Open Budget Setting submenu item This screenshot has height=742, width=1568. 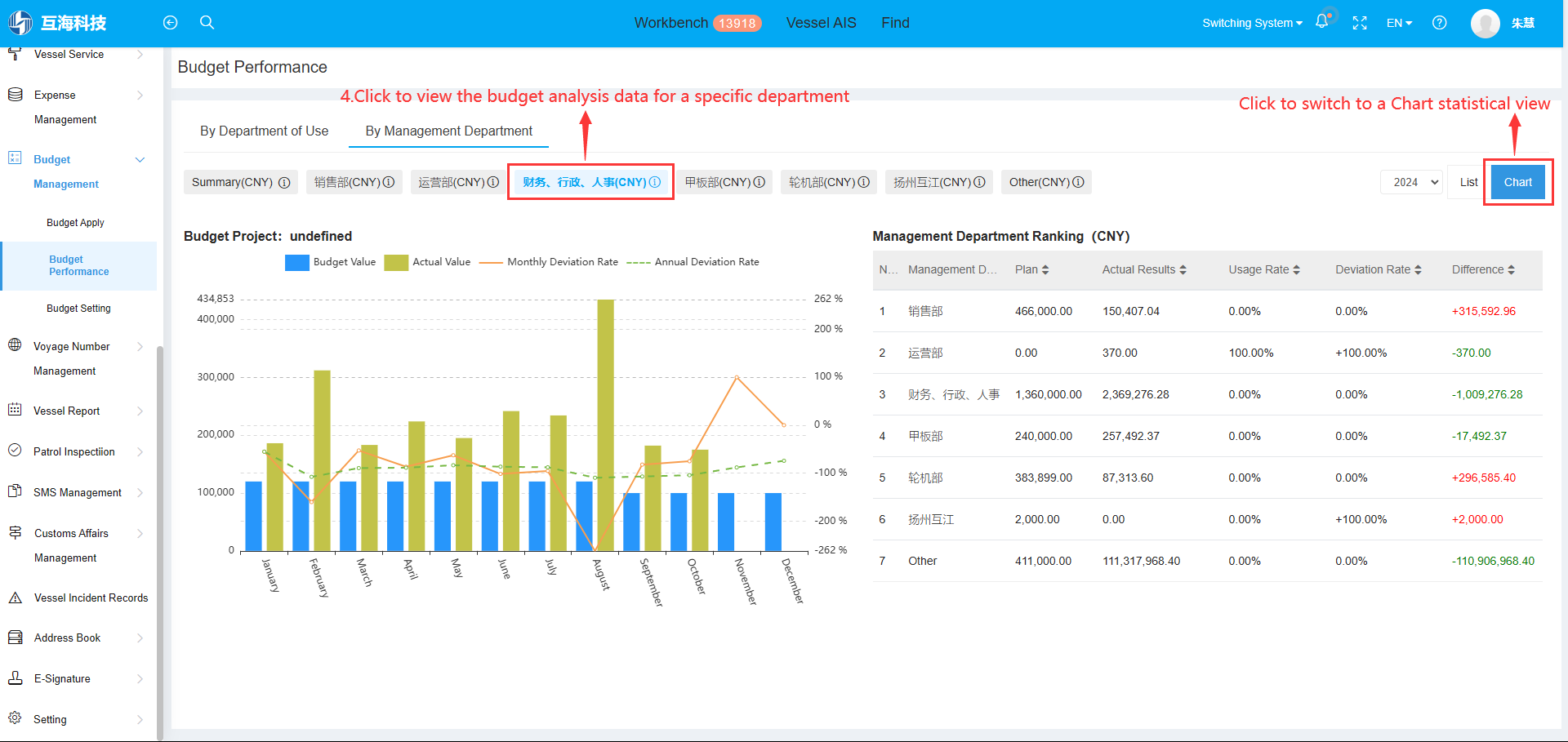pyautogui.click(x=78, y=309)
